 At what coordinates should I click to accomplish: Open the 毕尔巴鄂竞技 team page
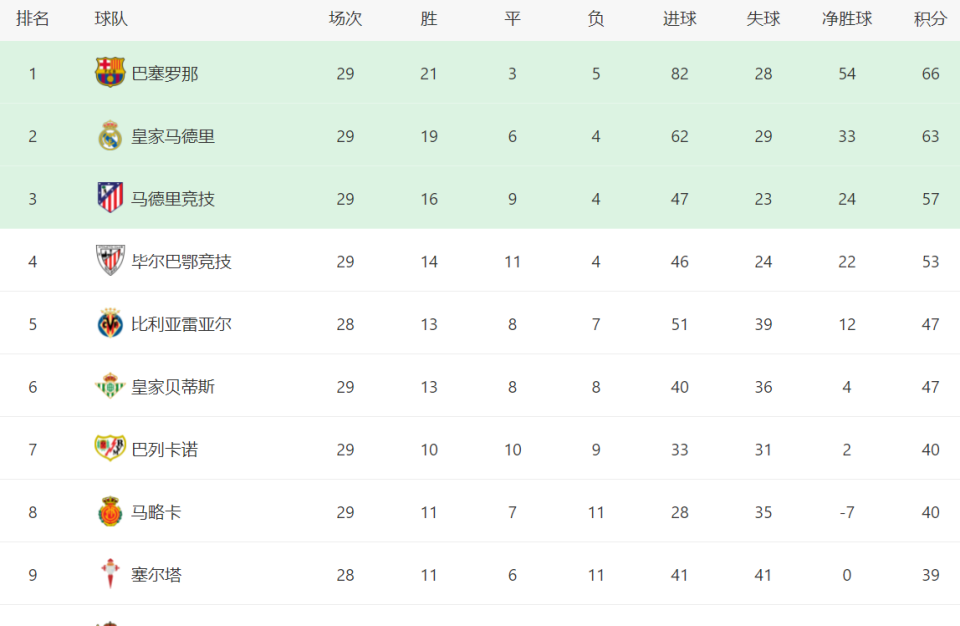click(x=181, y=262)
